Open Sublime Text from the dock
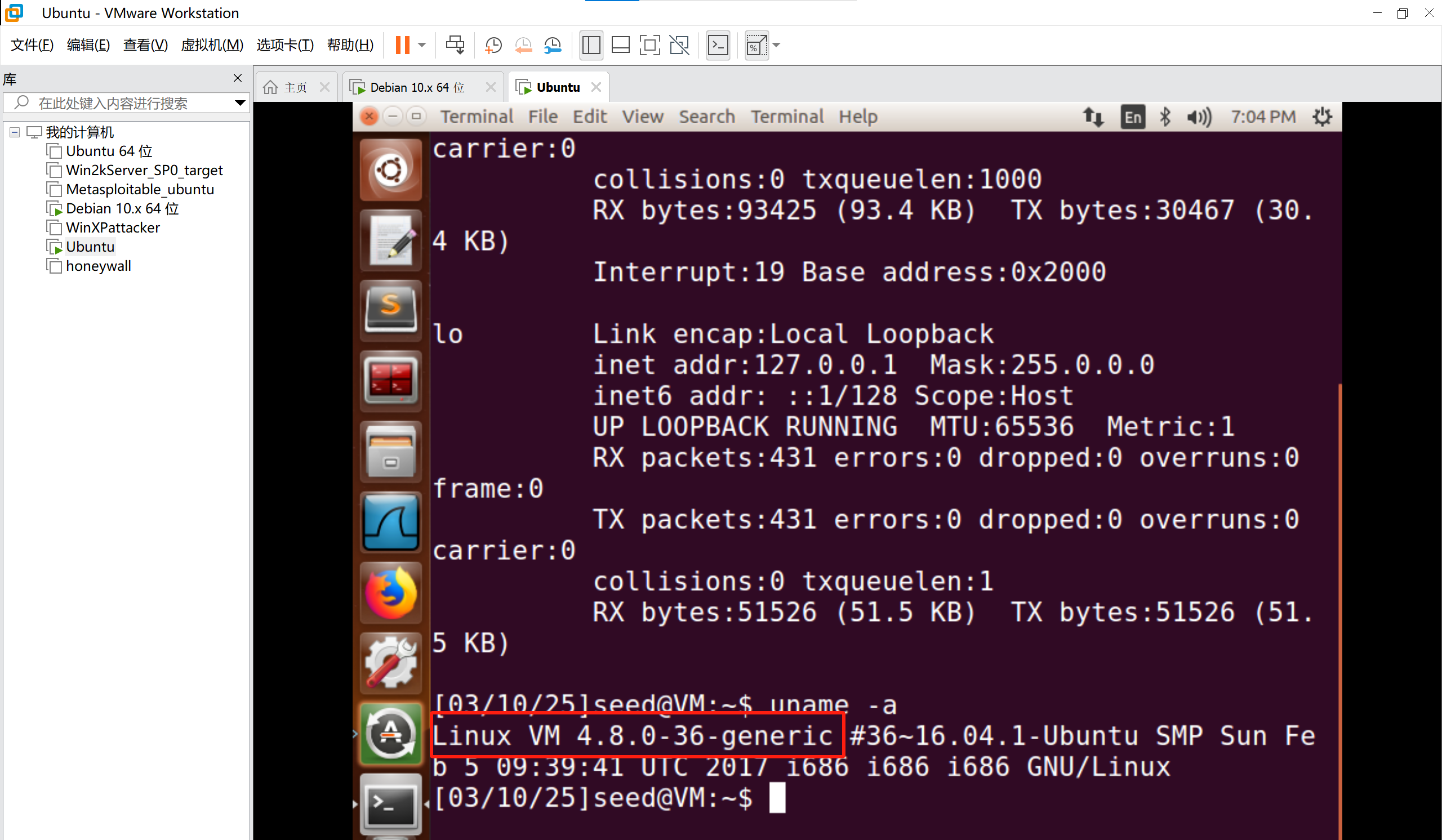This screenshot has width=1442, height=840. 391,309
